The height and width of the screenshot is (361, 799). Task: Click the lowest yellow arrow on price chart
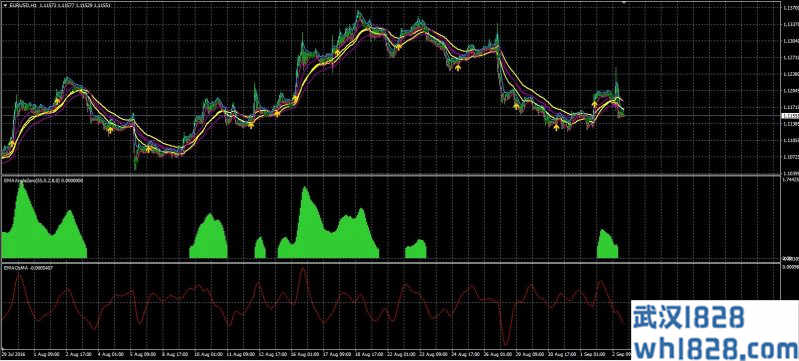(148, 149)
